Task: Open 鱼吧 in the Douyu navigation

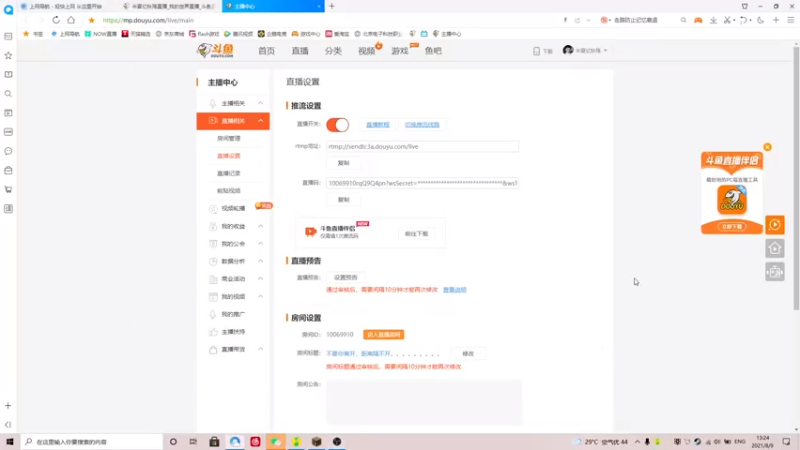Action: [433, 51]
